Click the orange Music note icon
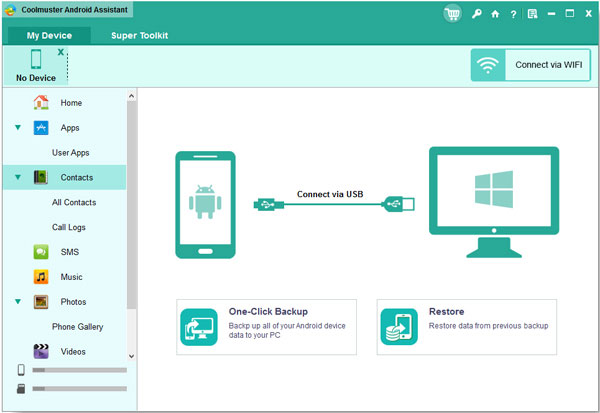The image size is (600, 413). [41, 277]
